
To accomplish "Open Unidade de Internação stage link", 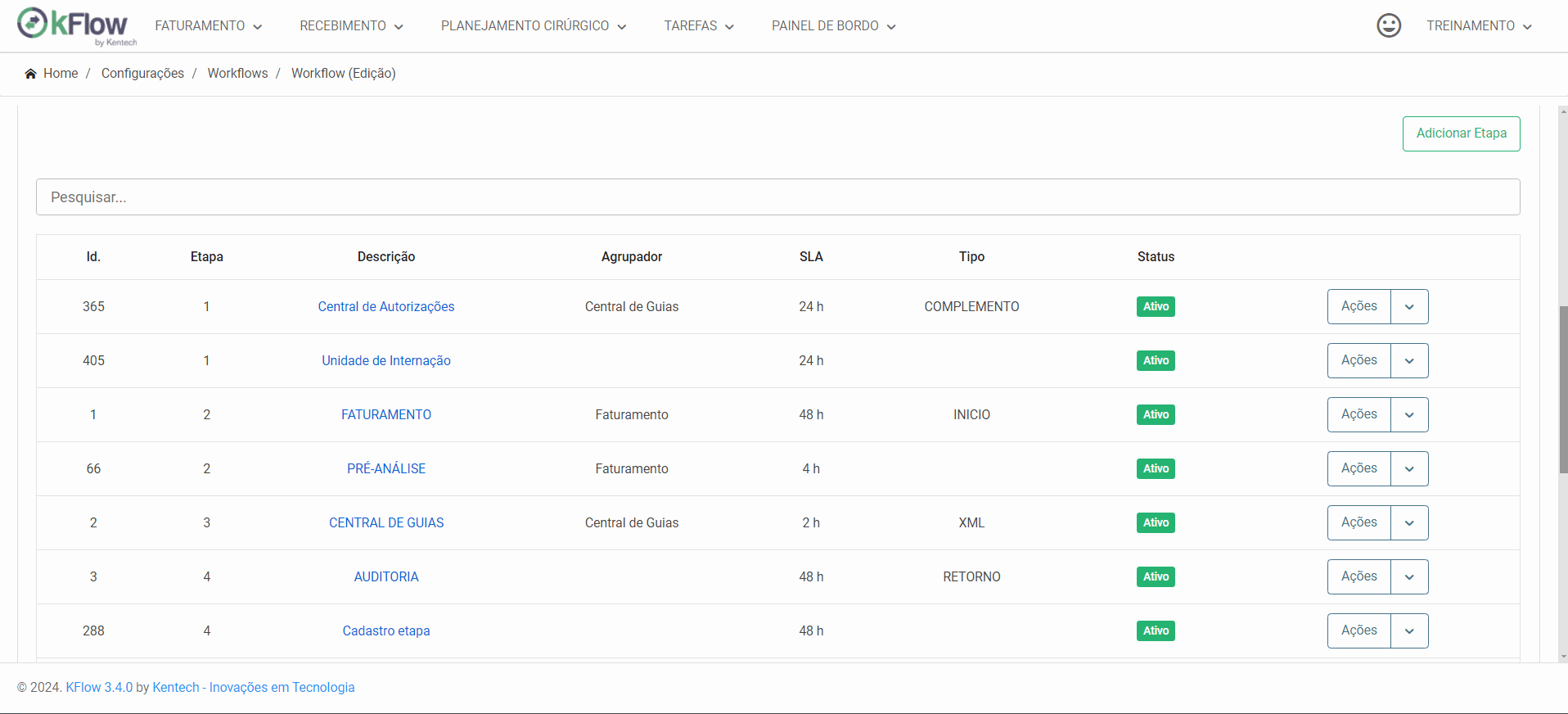I will tap(386, 361).
